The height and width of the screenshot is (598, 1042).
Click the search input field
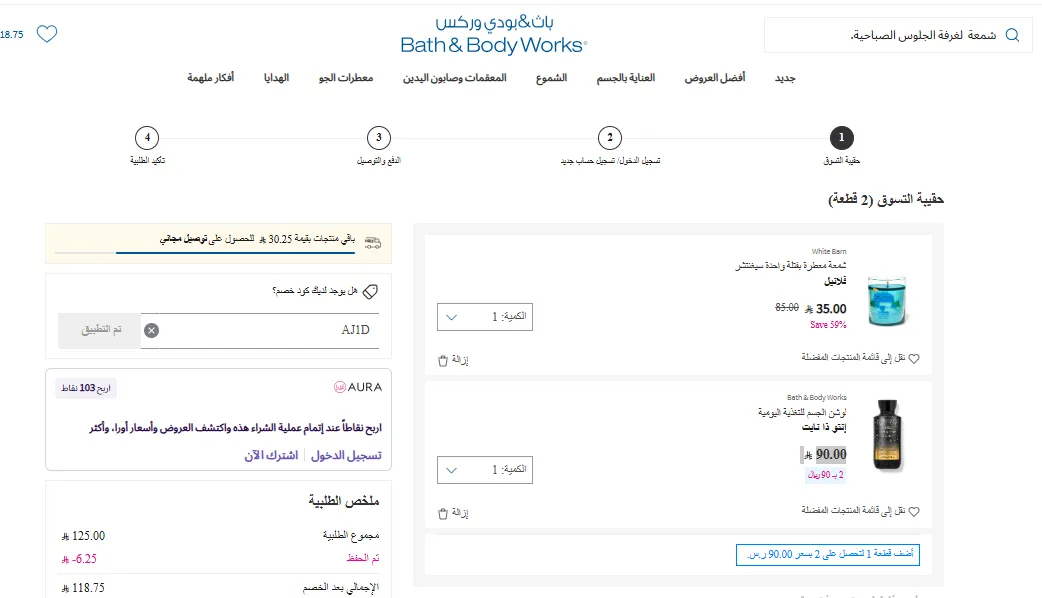click(898, 35)
